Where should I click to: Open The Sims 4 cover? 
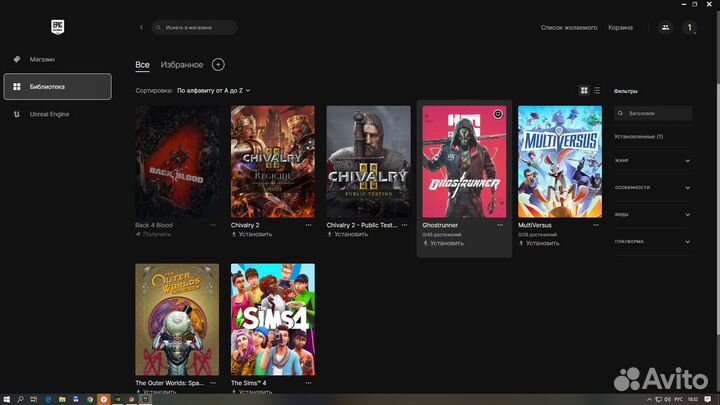click(x=273, y=320)
